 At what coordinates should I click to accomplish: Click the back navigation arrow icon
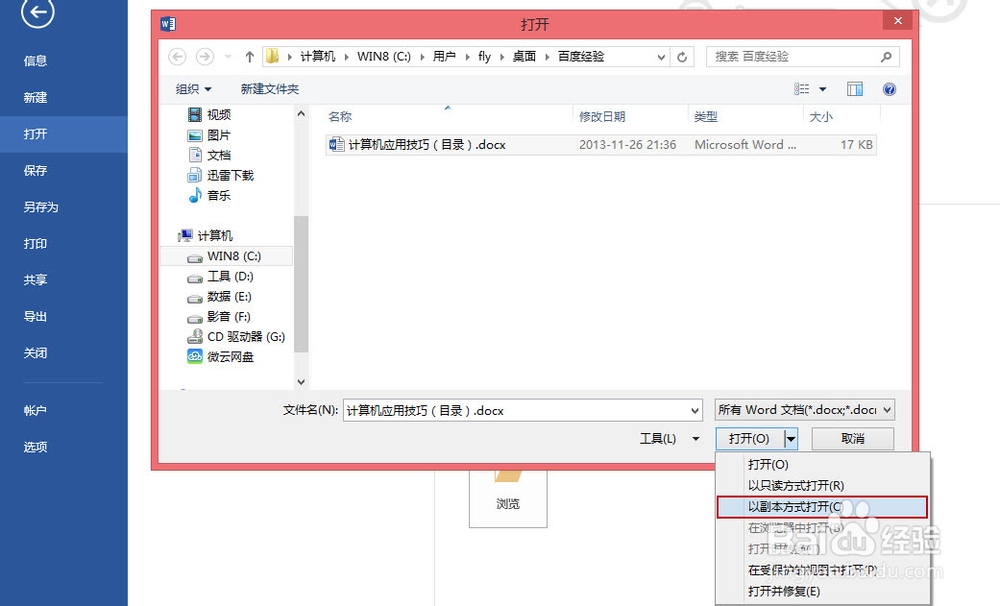178,56
